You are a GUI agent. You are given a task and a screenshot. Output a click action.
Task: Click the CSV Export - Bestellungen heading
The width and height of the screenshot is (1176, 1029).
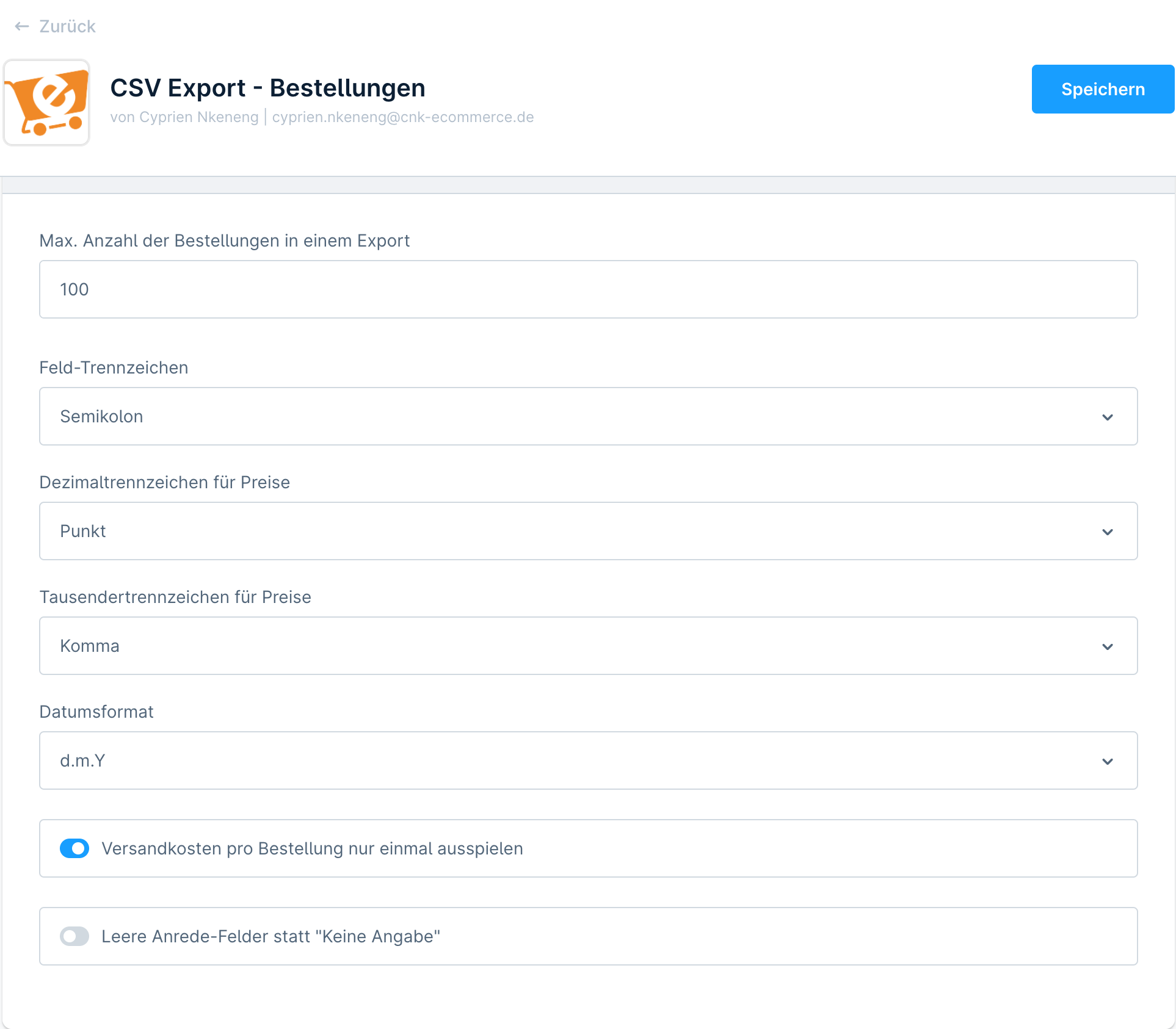(x=267, y=88)
